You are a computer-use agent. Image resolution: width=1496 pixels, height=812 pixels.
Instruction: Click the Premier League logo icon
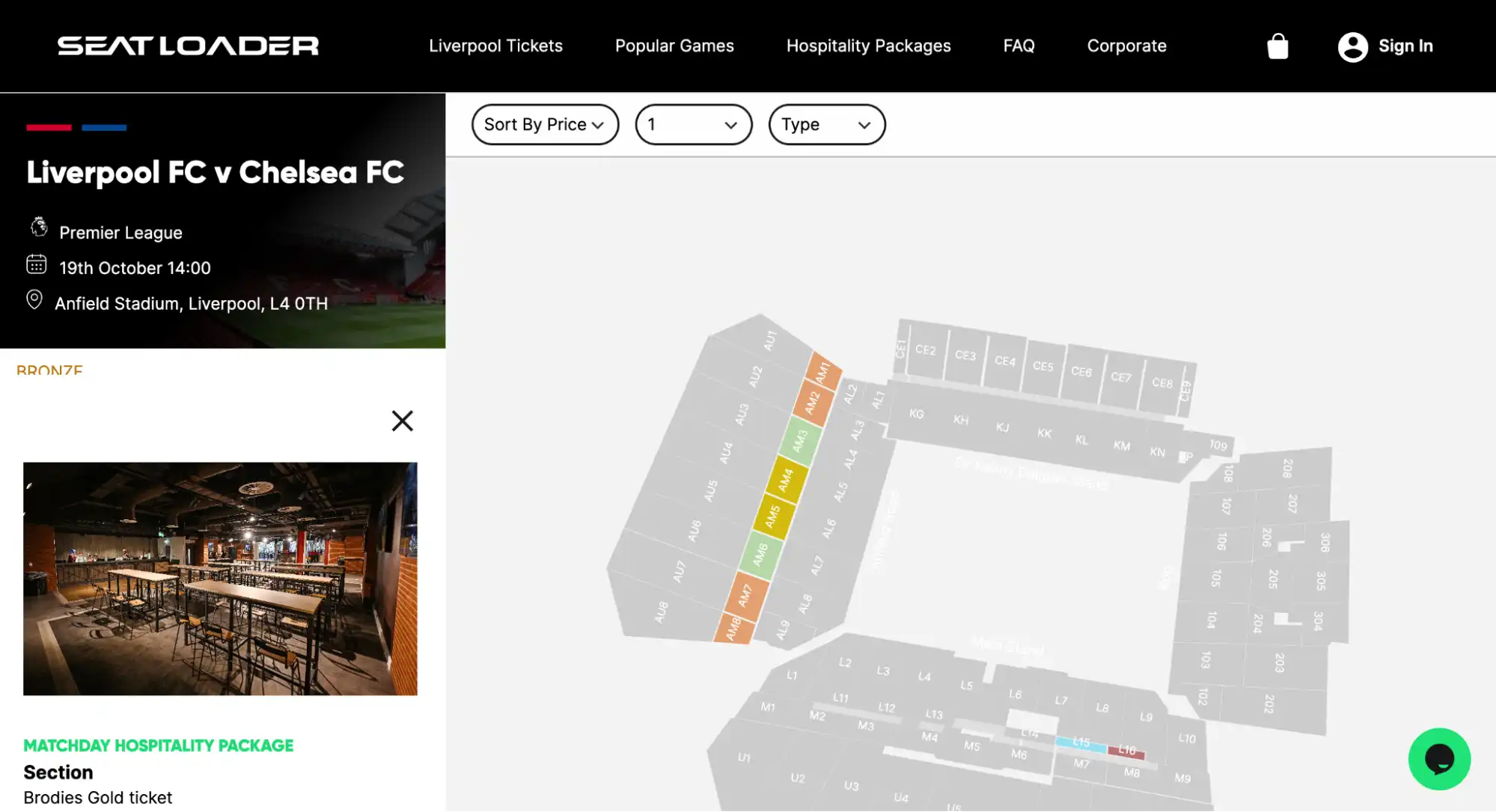tap(38, 227)
